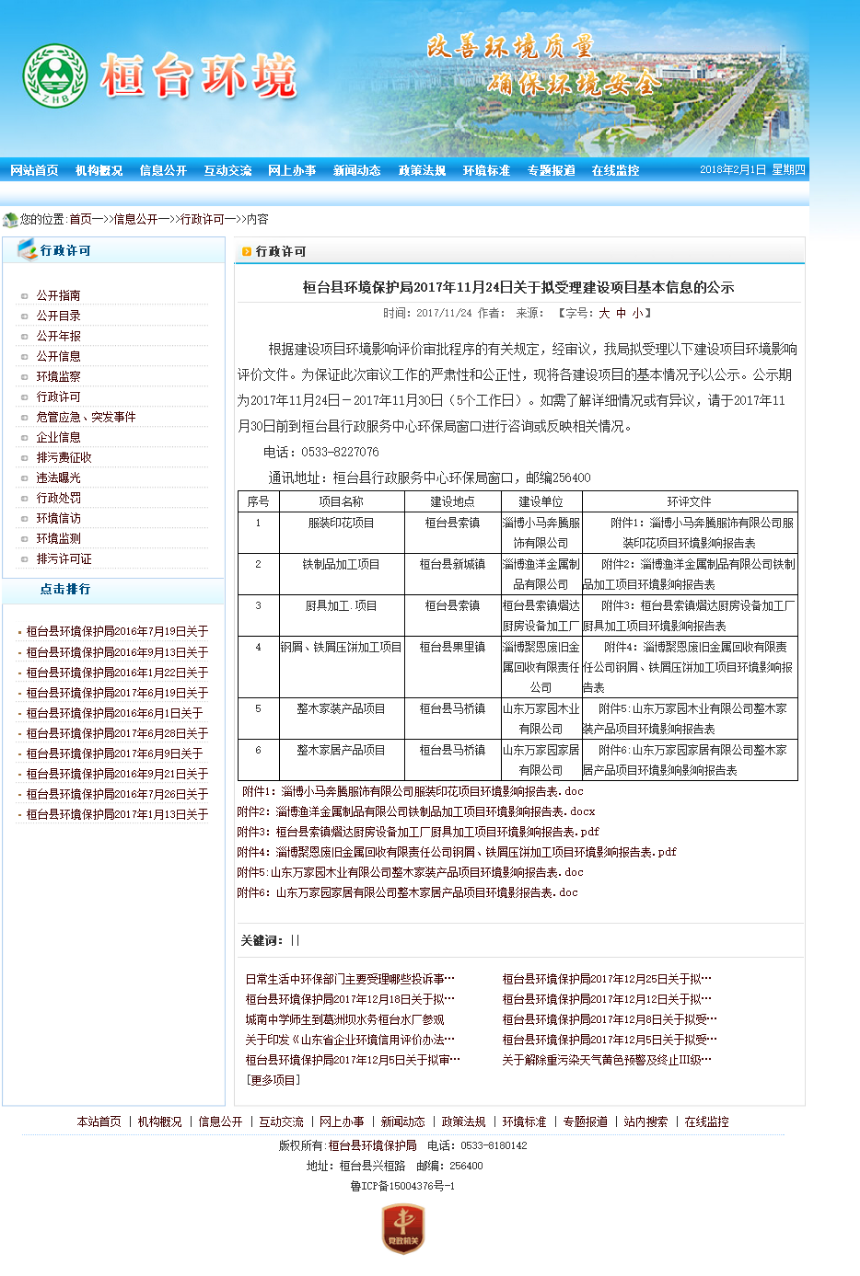The height and width of the screenshot is (1276, 860).
Task: Select 公开年报 in the sidebar
Action: [x=59, y=336]
